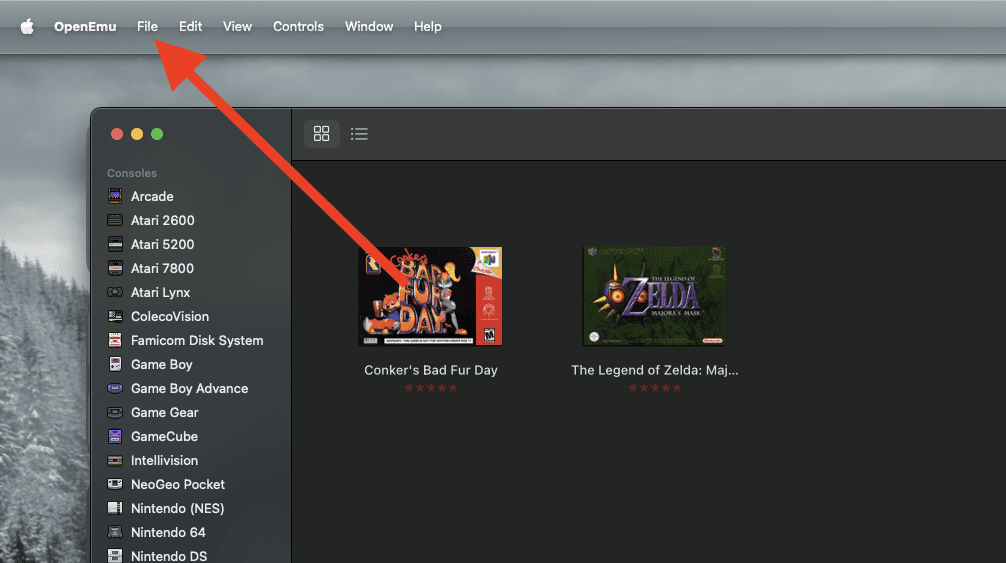Click the Atari Lynx console icon
The width and height of the screenshot is (1006, 563).
click(x=115, y=292)
